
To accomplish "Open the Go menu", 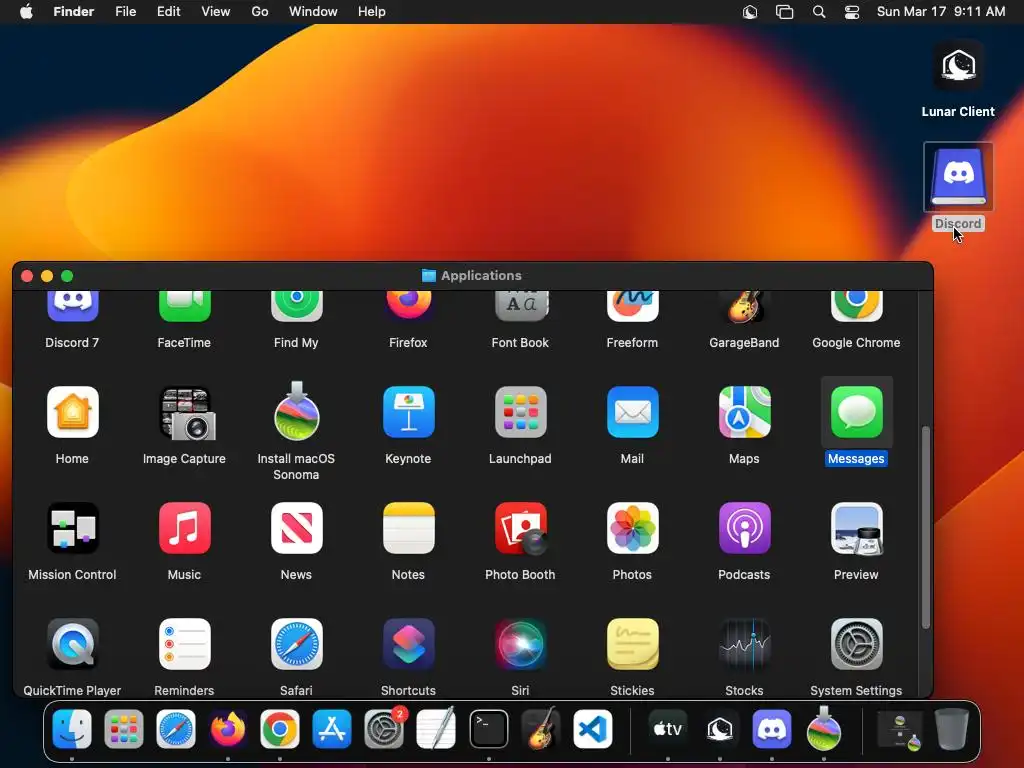I will [260, 12].
